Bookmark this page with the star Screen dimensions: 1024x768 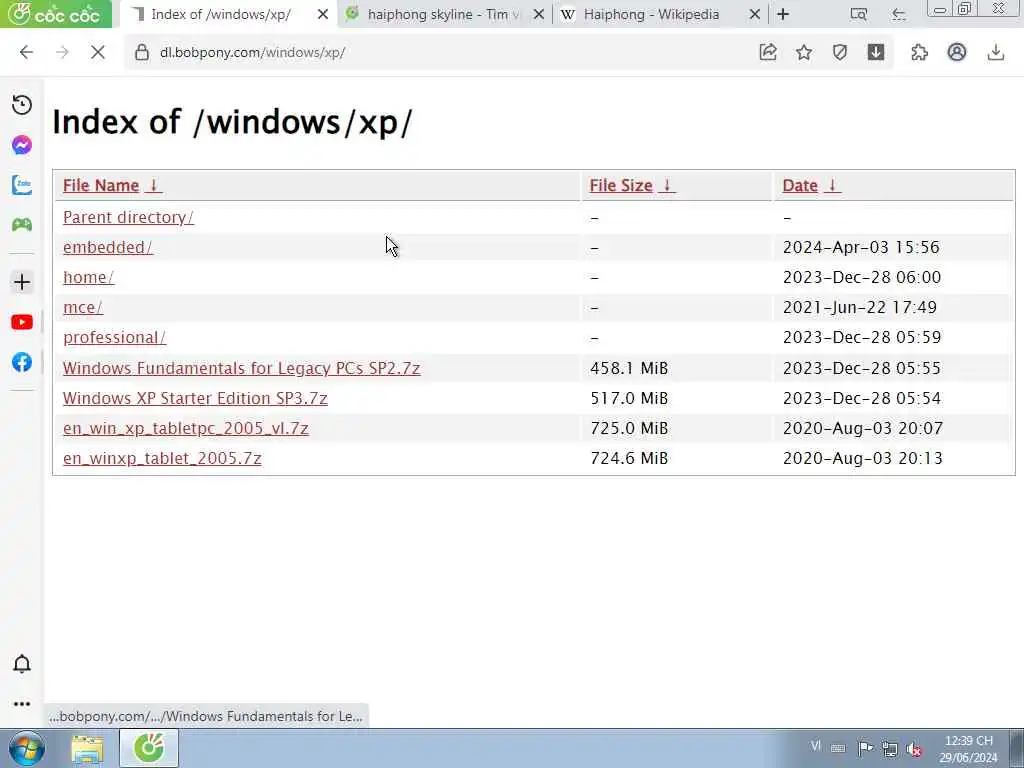click(x=804, y=52)
